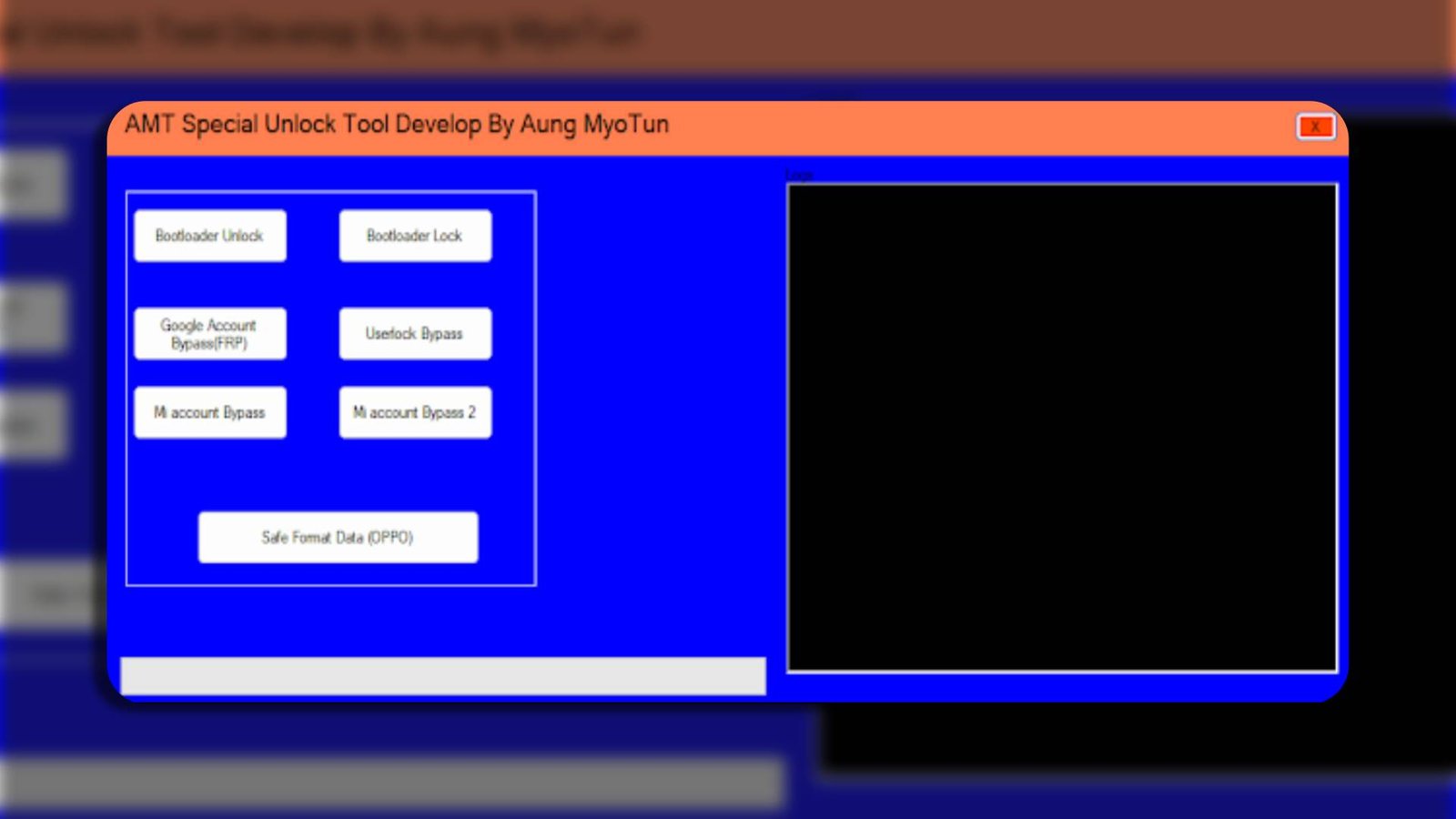Start Google Account Bypass(FRP)
Screen dimensions: 1456x819
click(x=209, y=333)
